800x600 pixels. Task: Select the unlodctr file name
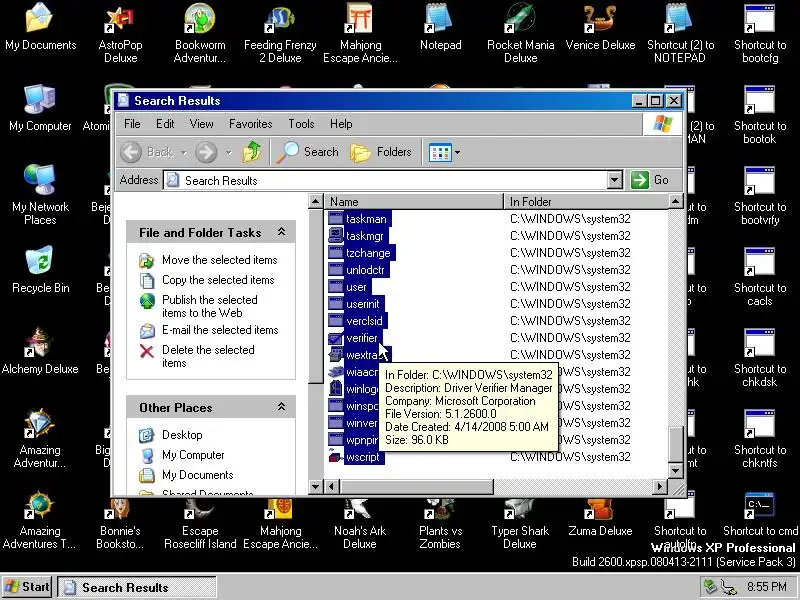point(365,270)
